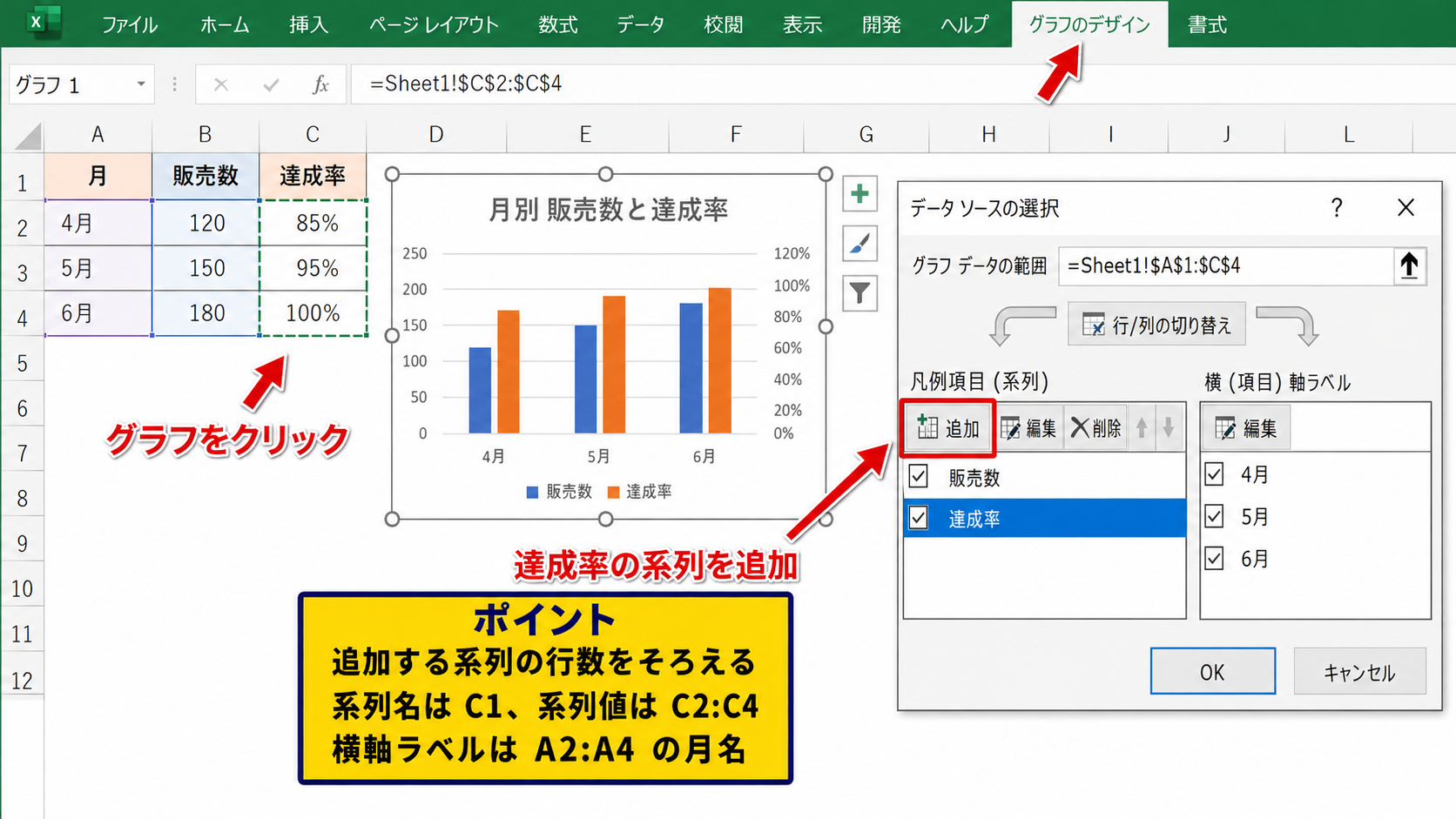This screenshot has height=819, width=1456.
Task: Click the formula bar confirm checkmark
Action: pos(271,84)
